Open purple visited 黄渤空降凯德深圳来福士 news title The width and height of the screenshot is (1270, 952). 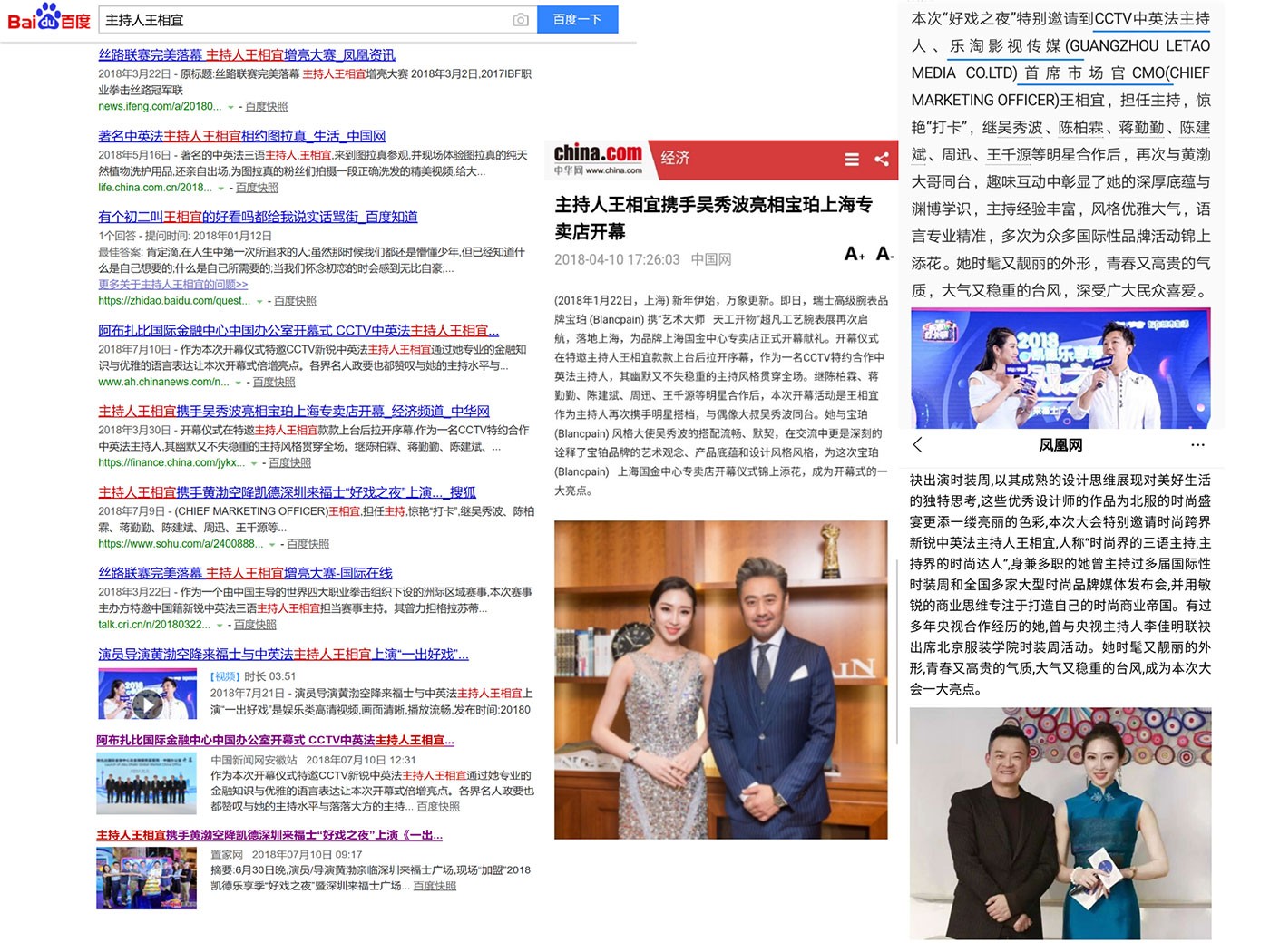coord(269,835)
